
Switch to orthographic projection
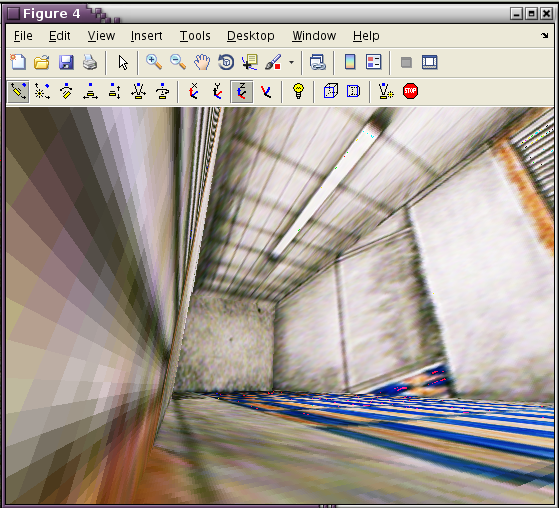pos(330,91)
